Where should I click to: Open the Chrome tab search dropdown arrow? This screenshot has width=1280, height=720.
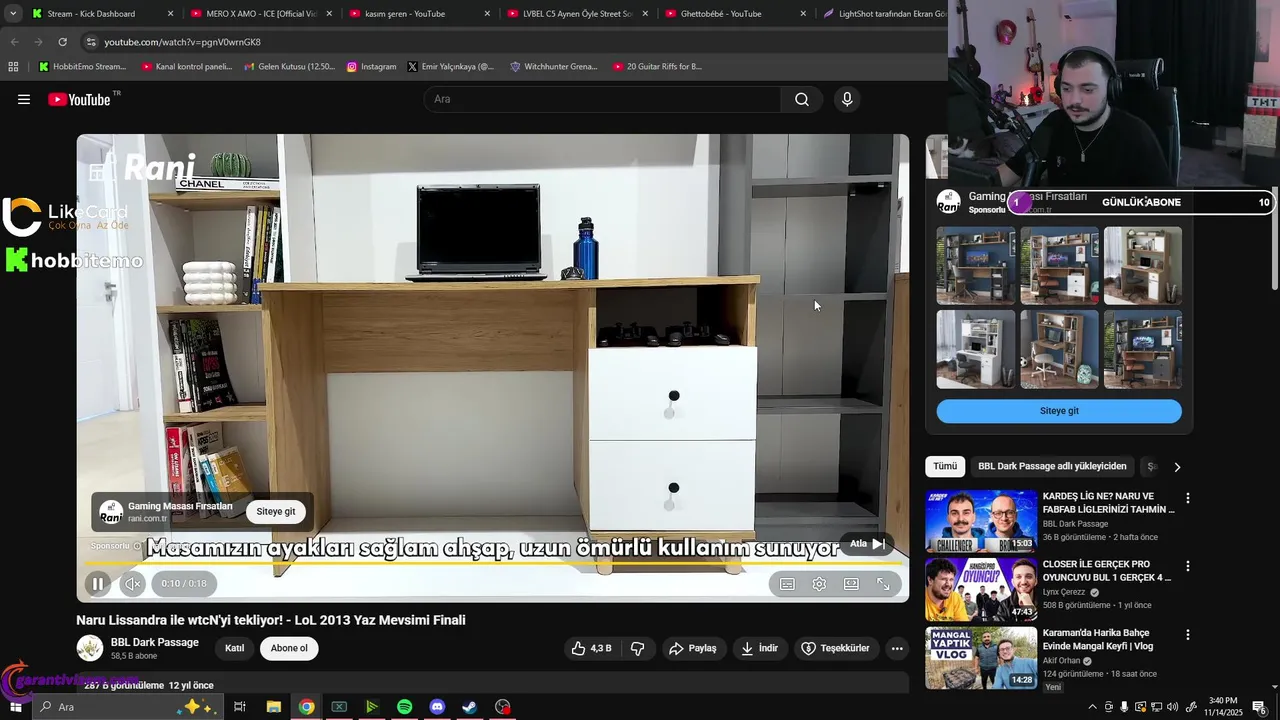13,13
